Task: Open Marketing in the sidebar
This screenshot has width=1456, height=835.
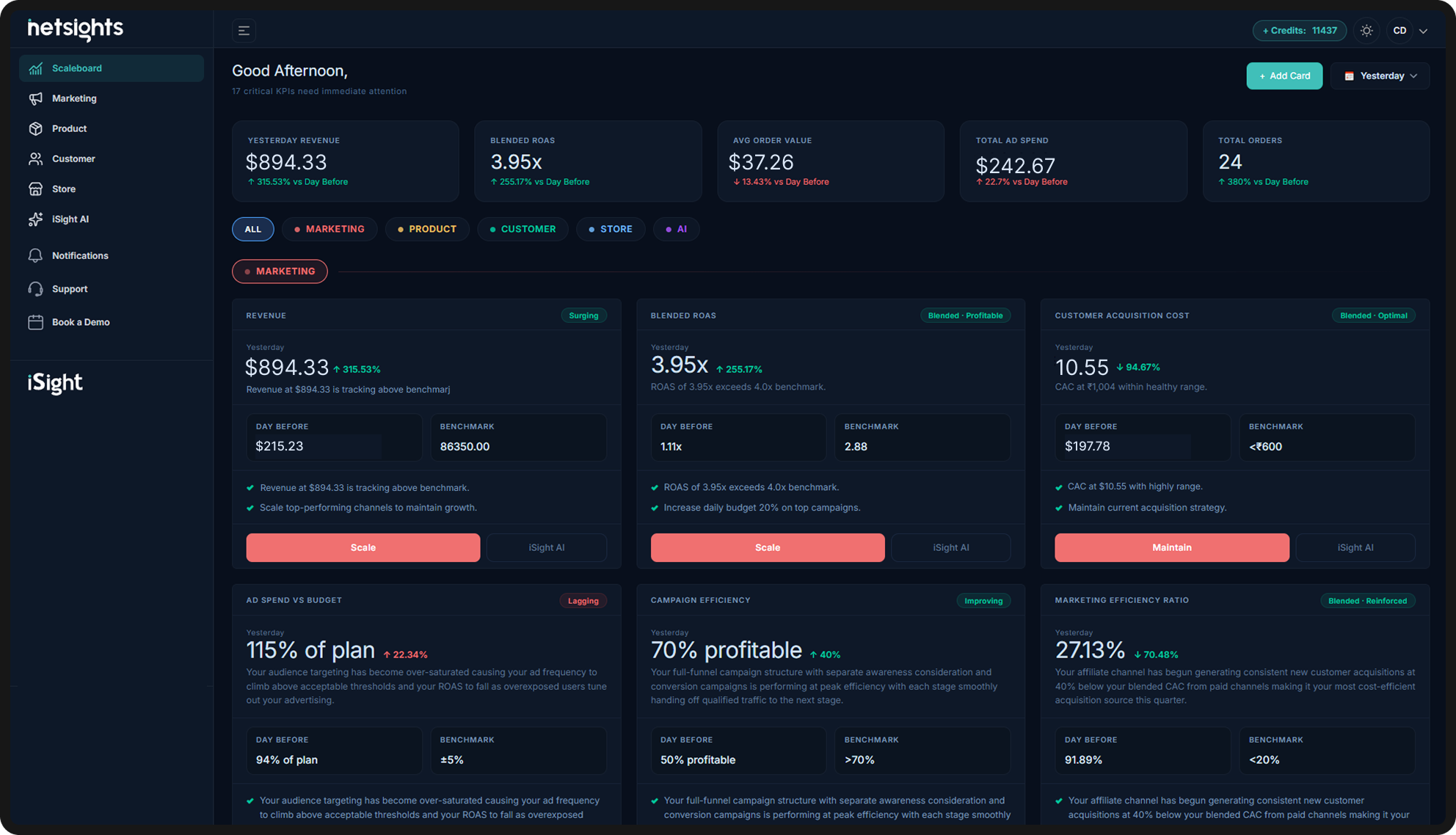Action: 112,98
